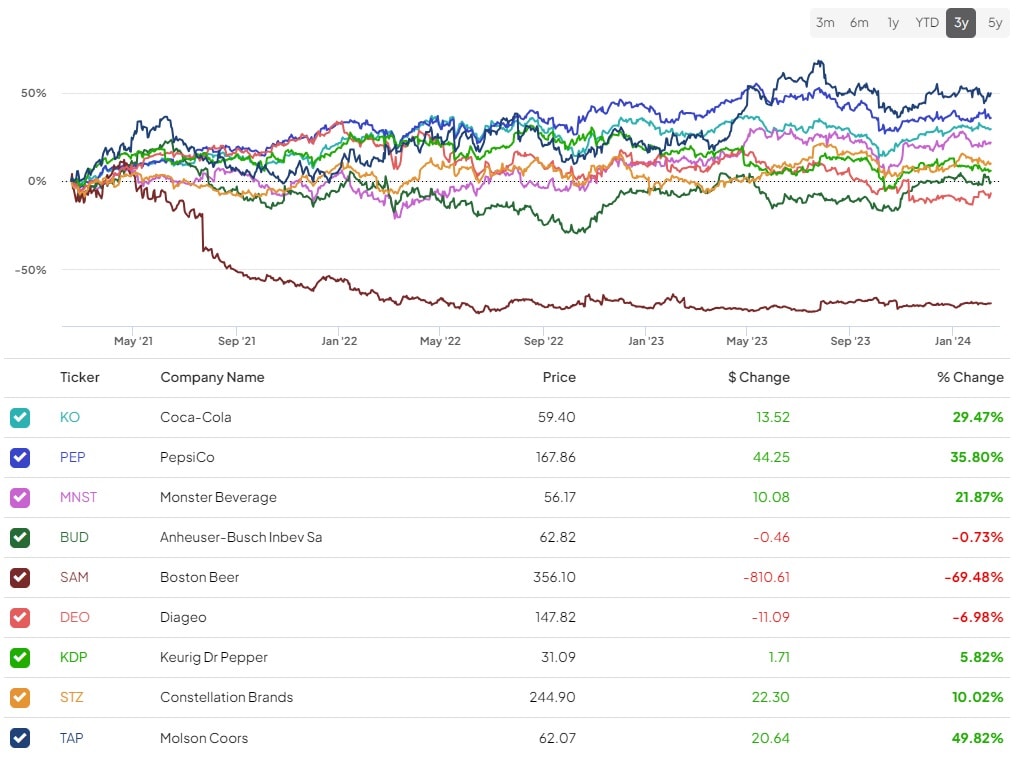Image resolution: width=1016 pixels, height=762 pixels.
Task: Select the 6m time range
Action: (859, 23)
